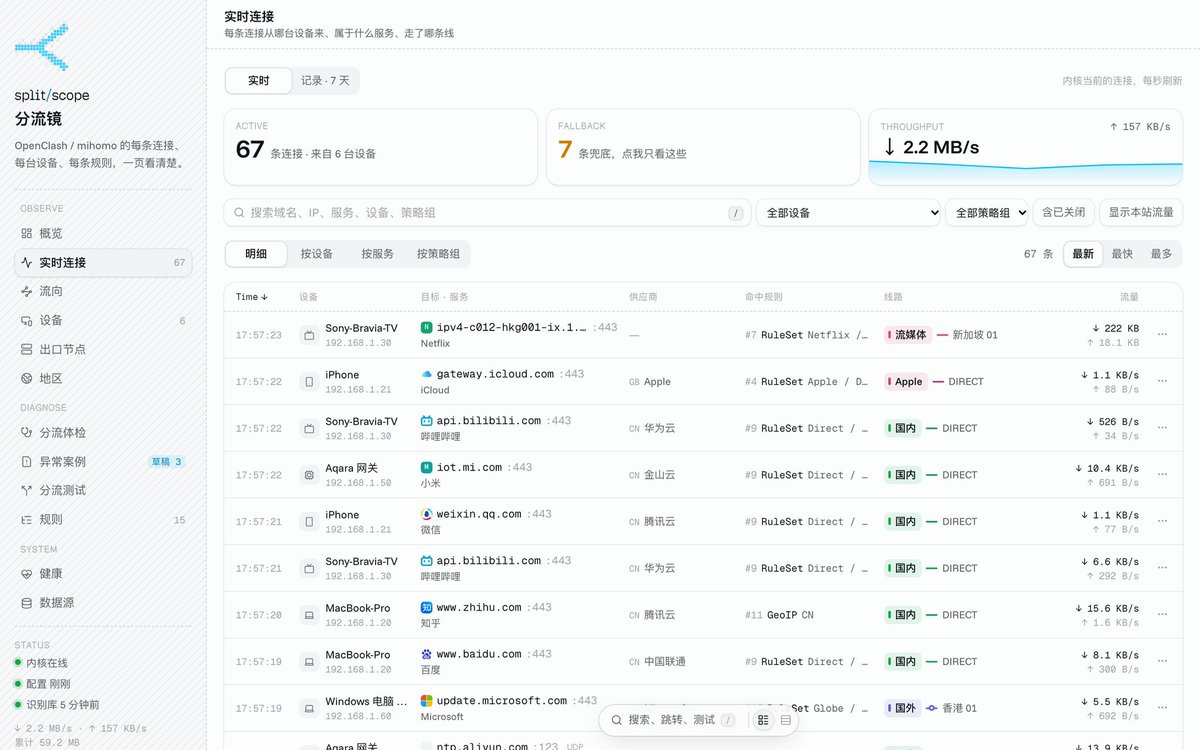Open row menu for www.zhihu.com

[1162, 615]
